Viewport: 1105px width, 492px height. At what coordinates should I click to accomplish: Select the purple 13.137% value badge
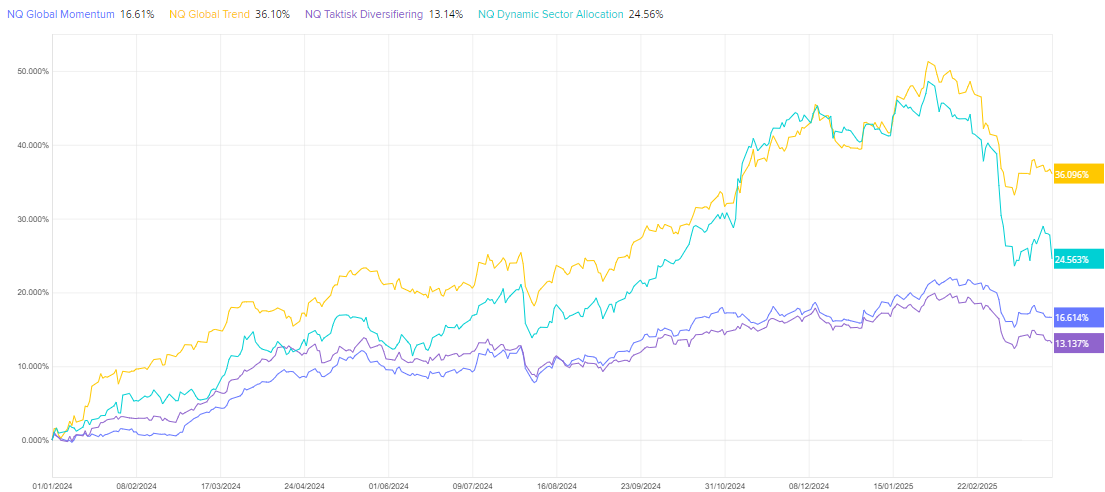[1077, 343]
